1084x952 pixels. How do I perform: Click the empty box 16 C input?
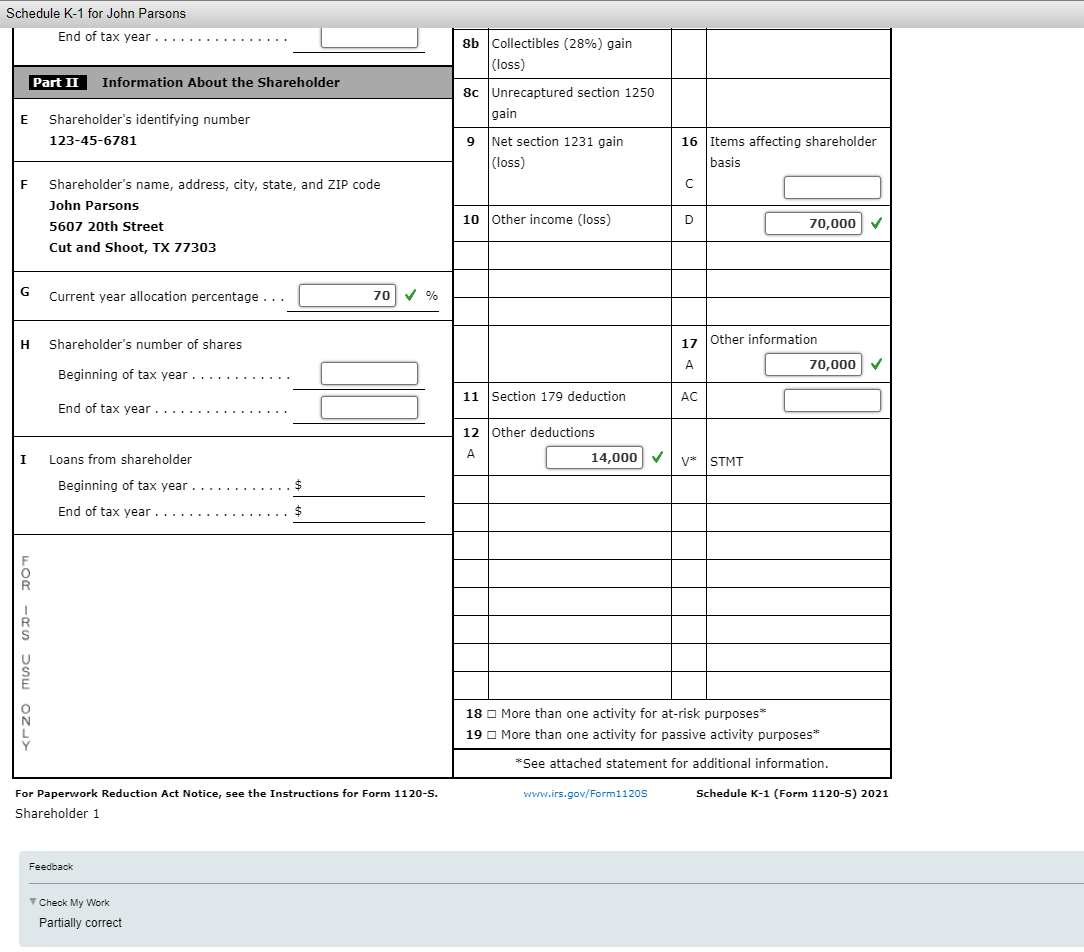832,187
